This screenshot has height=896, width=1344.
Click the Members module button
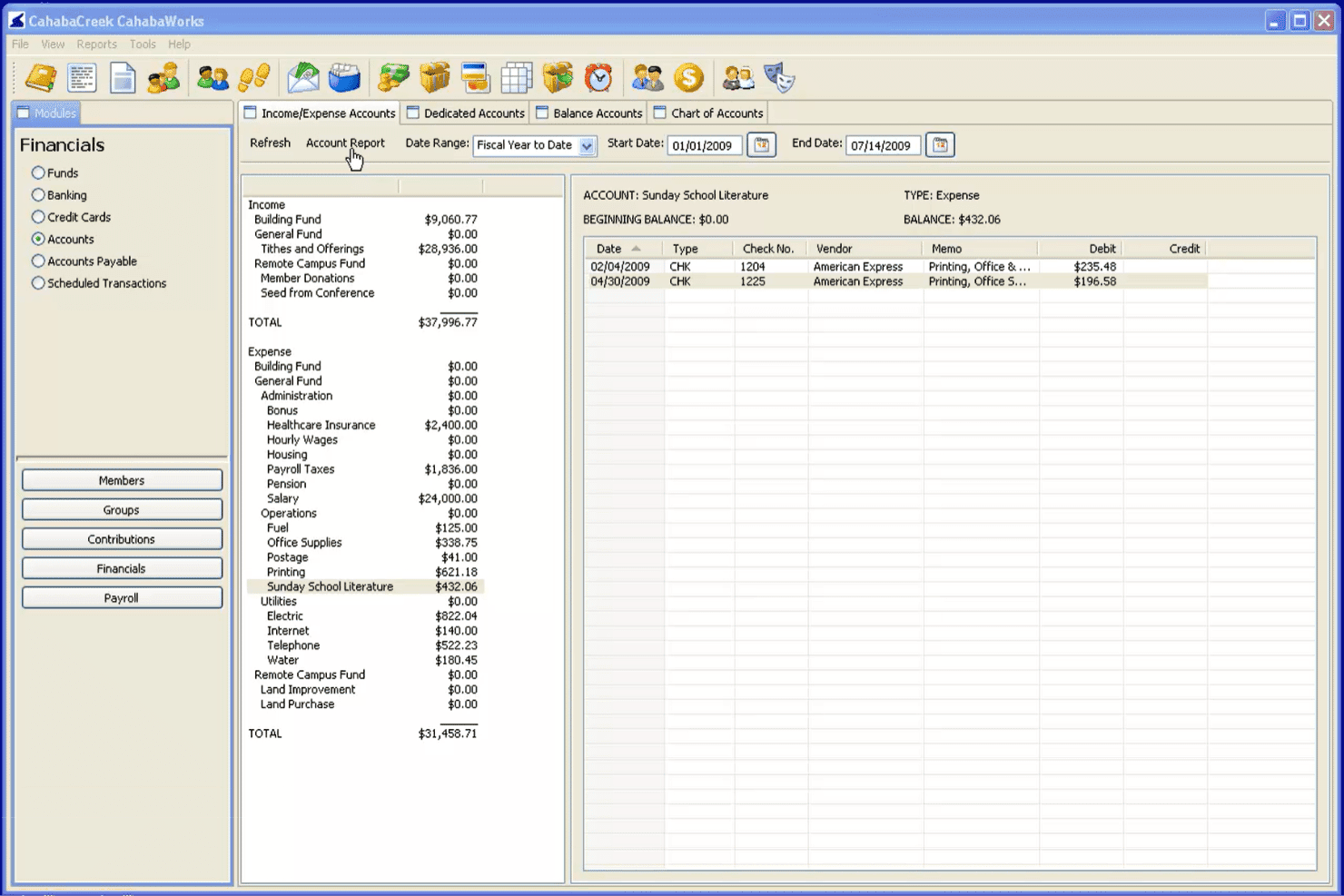pyautogui.click(x=122, y=480)
